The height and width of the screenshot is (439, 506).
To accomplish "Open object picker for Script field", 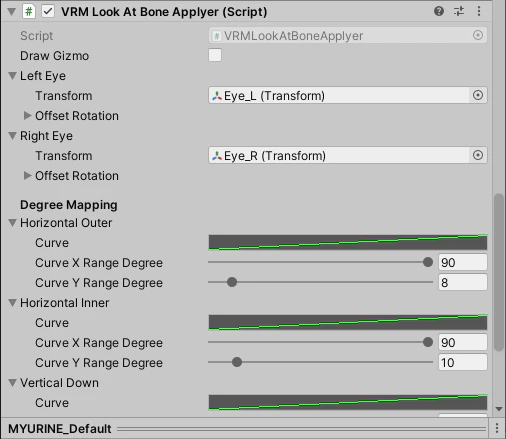I will pos(478,35).
